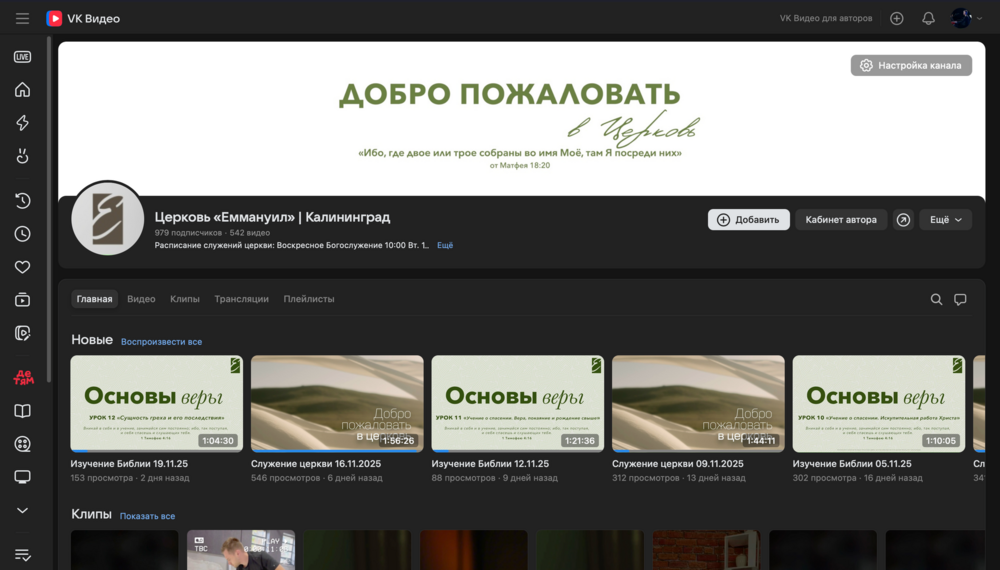The image size is (1000, 570).
Task: Open the LIVE broadcasts sidebar icon
Action: coord(22,57)
